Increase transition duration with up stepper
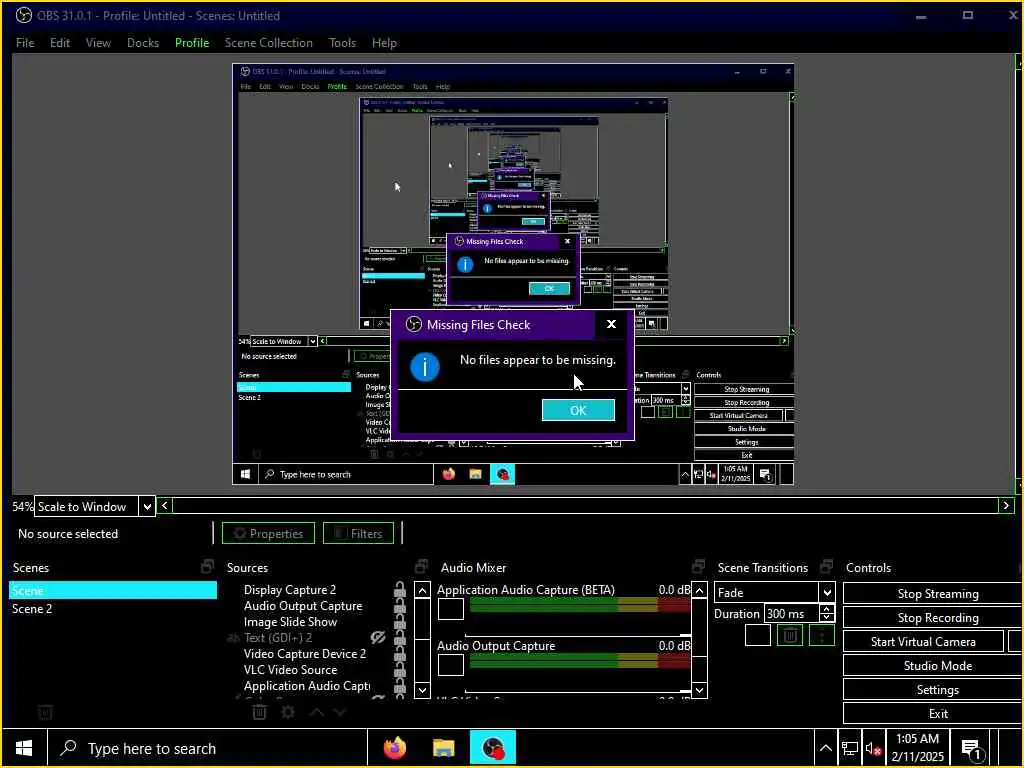The height and width of the screenshot is (768, 1024). (x=827, y=609)
